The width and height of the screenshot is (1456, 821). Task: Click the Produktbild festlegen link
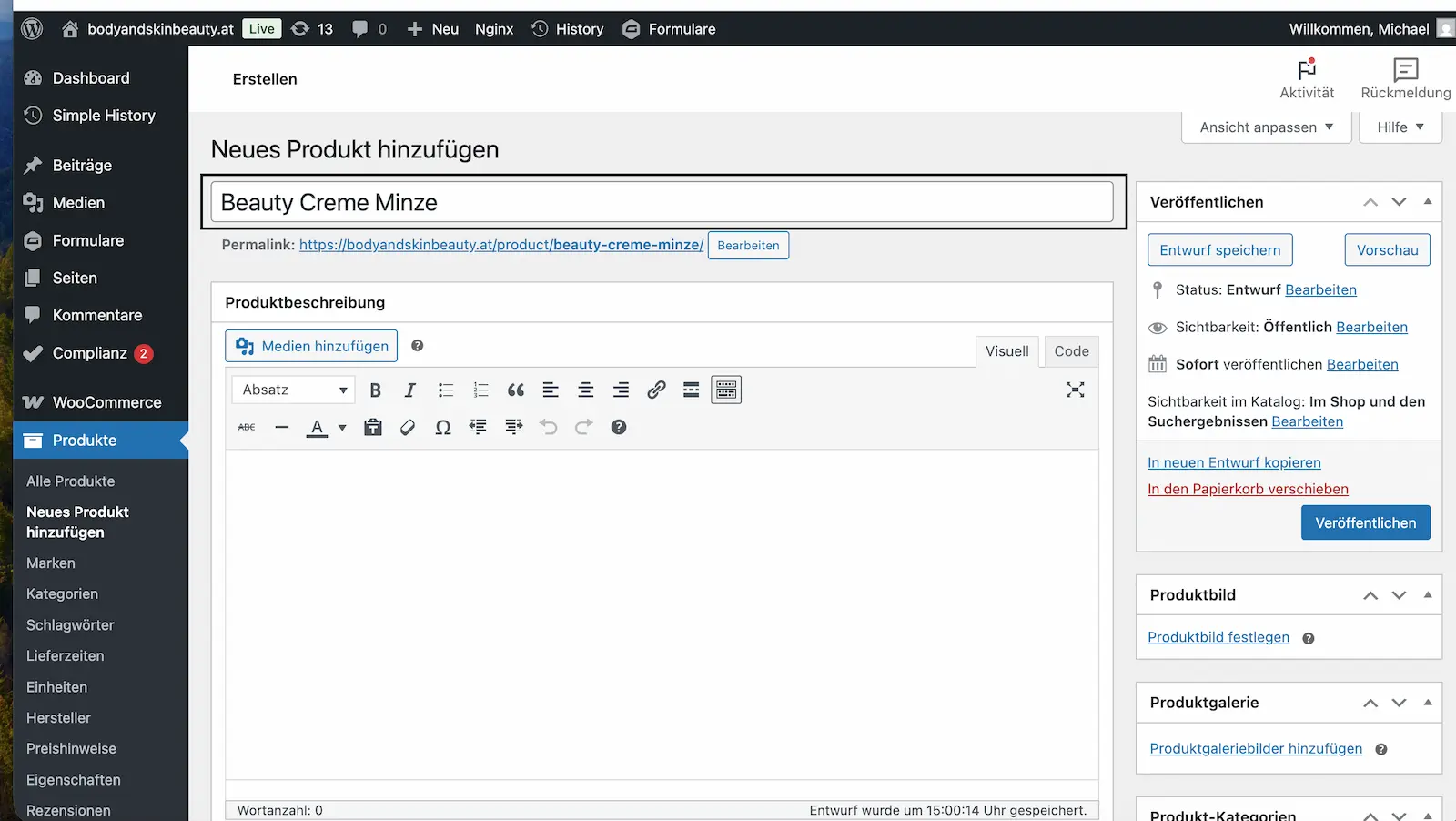coord(1218,637)
